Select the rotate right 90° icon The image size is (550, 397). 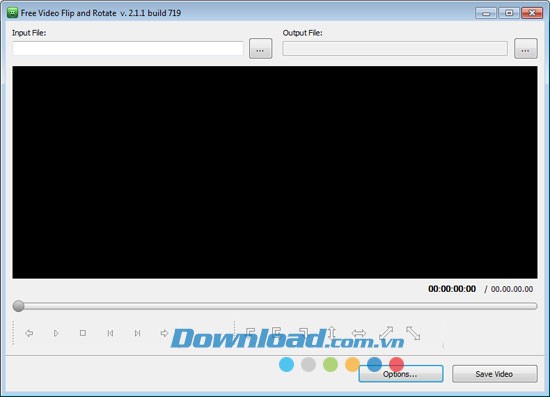304,333
